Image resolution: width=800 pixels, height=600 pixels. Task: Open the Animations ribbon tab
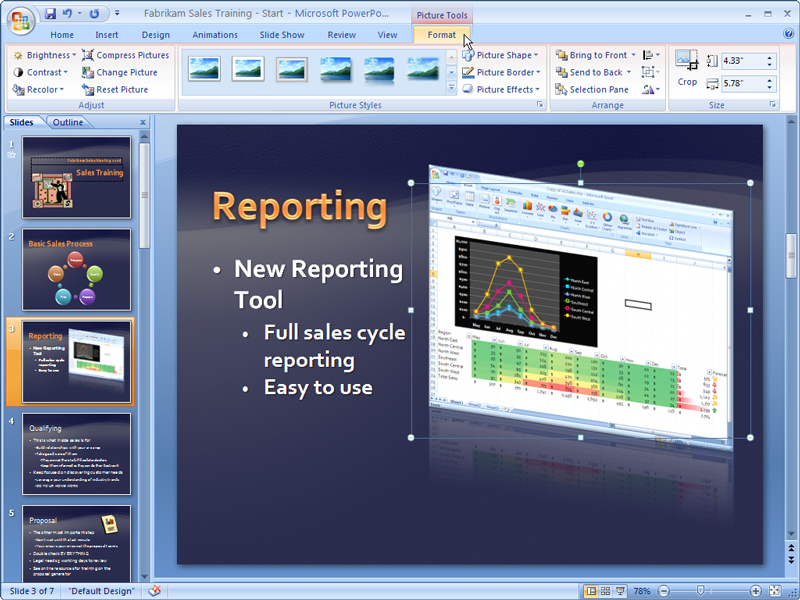click(x=215, y=35)
